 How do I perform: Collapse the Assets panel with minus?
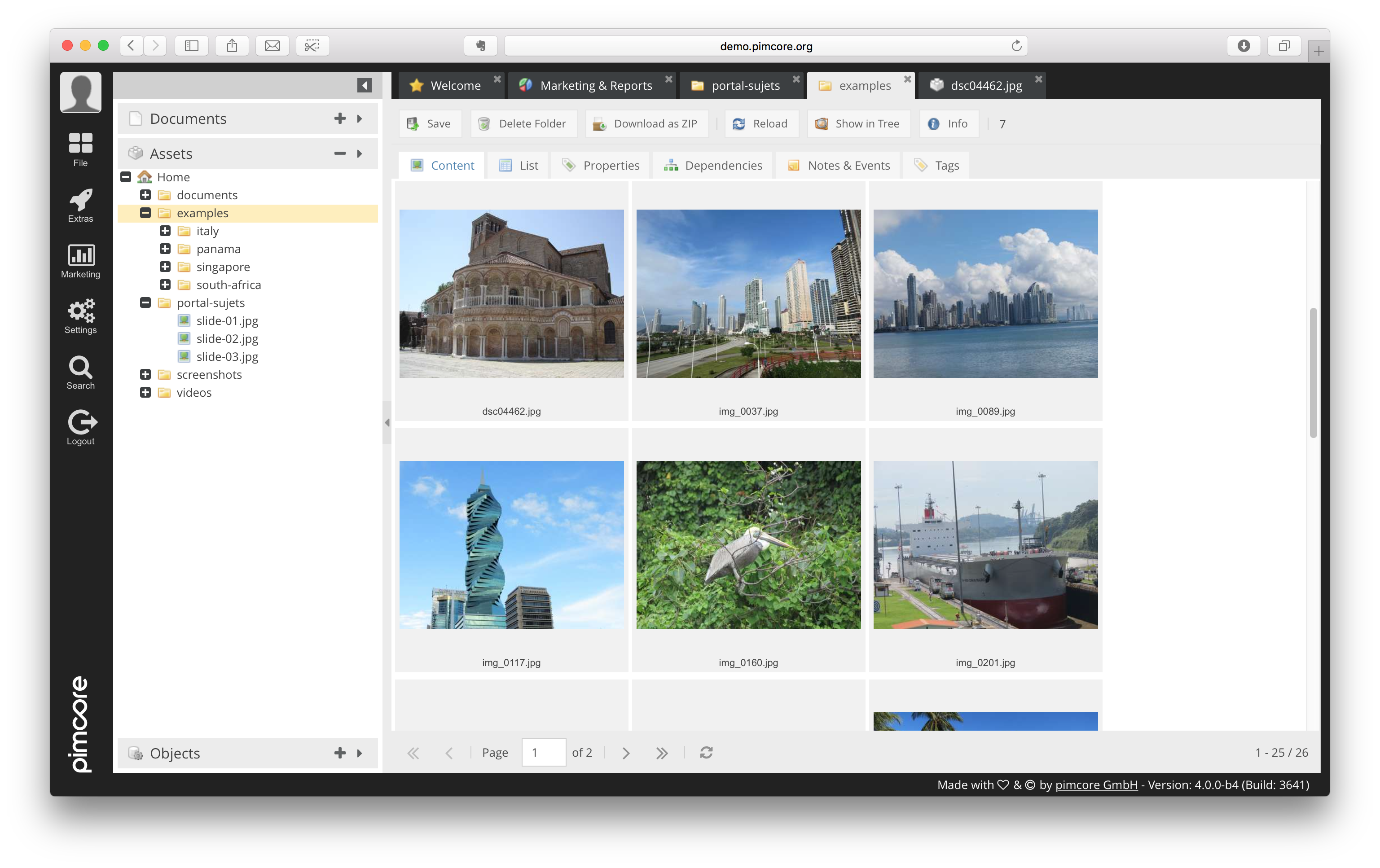[x=340, y=153]
